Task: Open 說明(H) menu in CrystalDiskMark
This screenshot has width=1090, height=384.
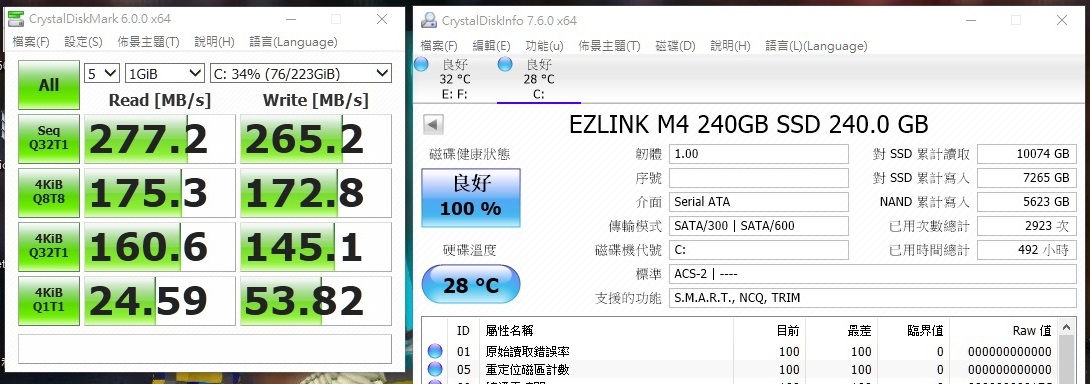Action: click(214, 42)
